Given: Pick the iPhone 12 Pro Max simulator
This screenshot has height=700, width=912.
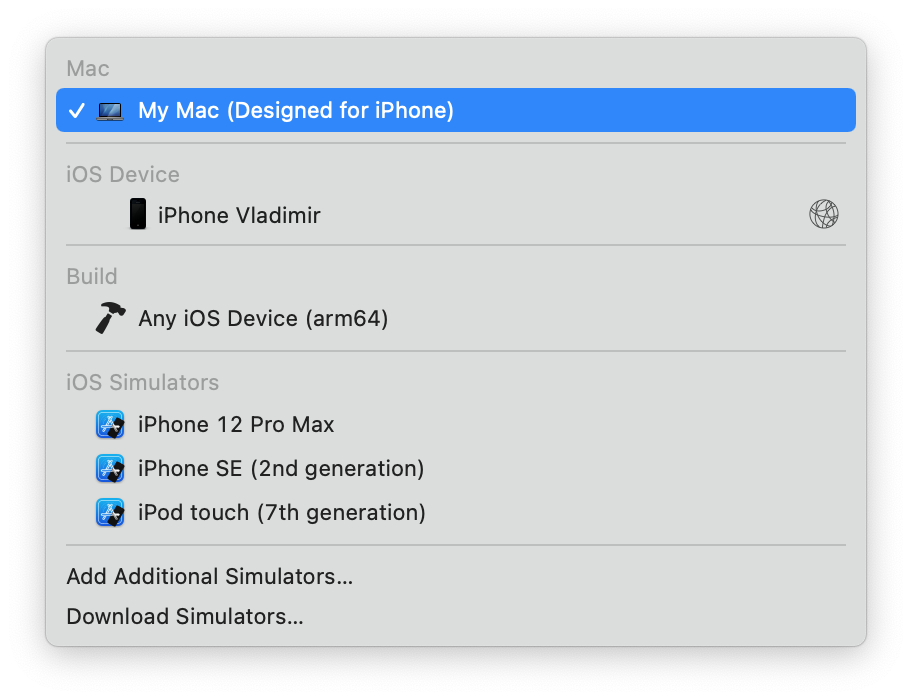Looking at the screenshot, I should pos(236,425).
